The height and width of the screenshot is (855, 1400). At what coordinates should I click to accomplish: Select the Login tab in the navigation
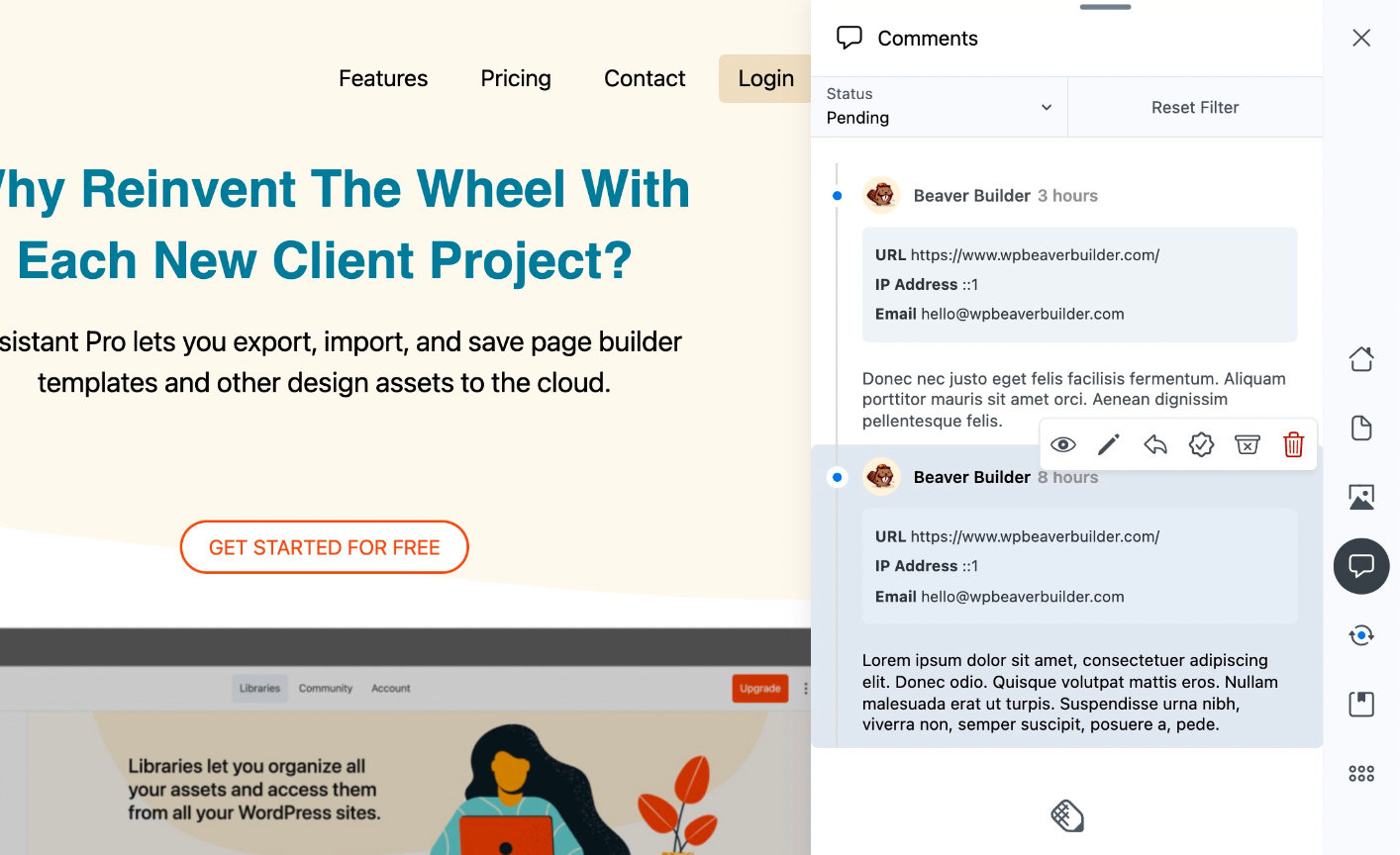pyautogui.click(x=765, y=78)
